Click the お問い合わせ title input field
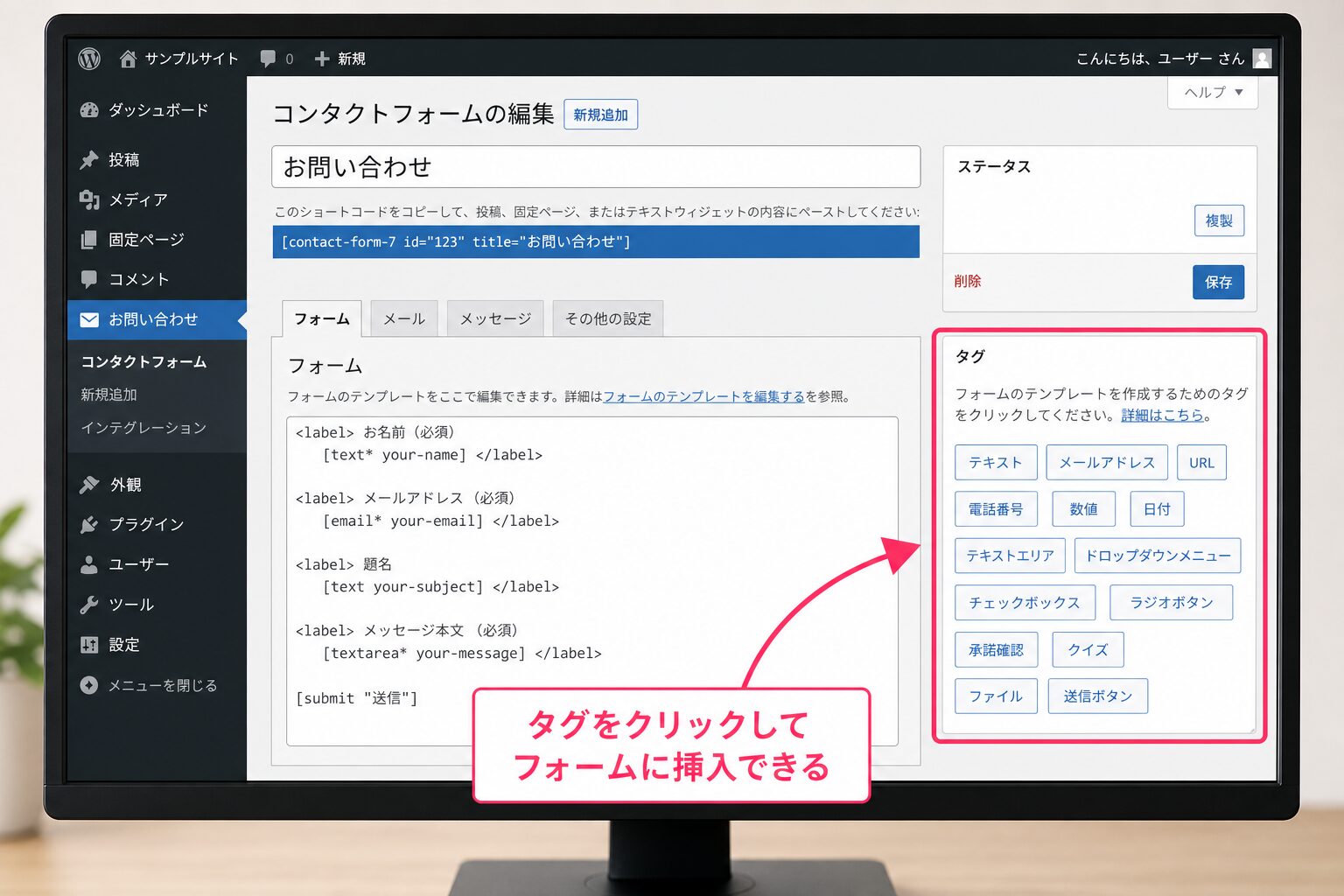 (596, 167)
